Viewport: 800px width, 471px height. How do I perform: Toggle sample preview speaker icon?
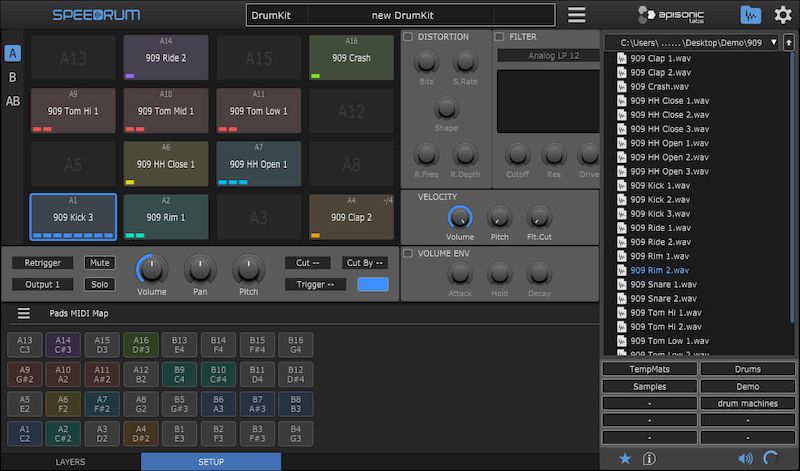tap(745, 458)
